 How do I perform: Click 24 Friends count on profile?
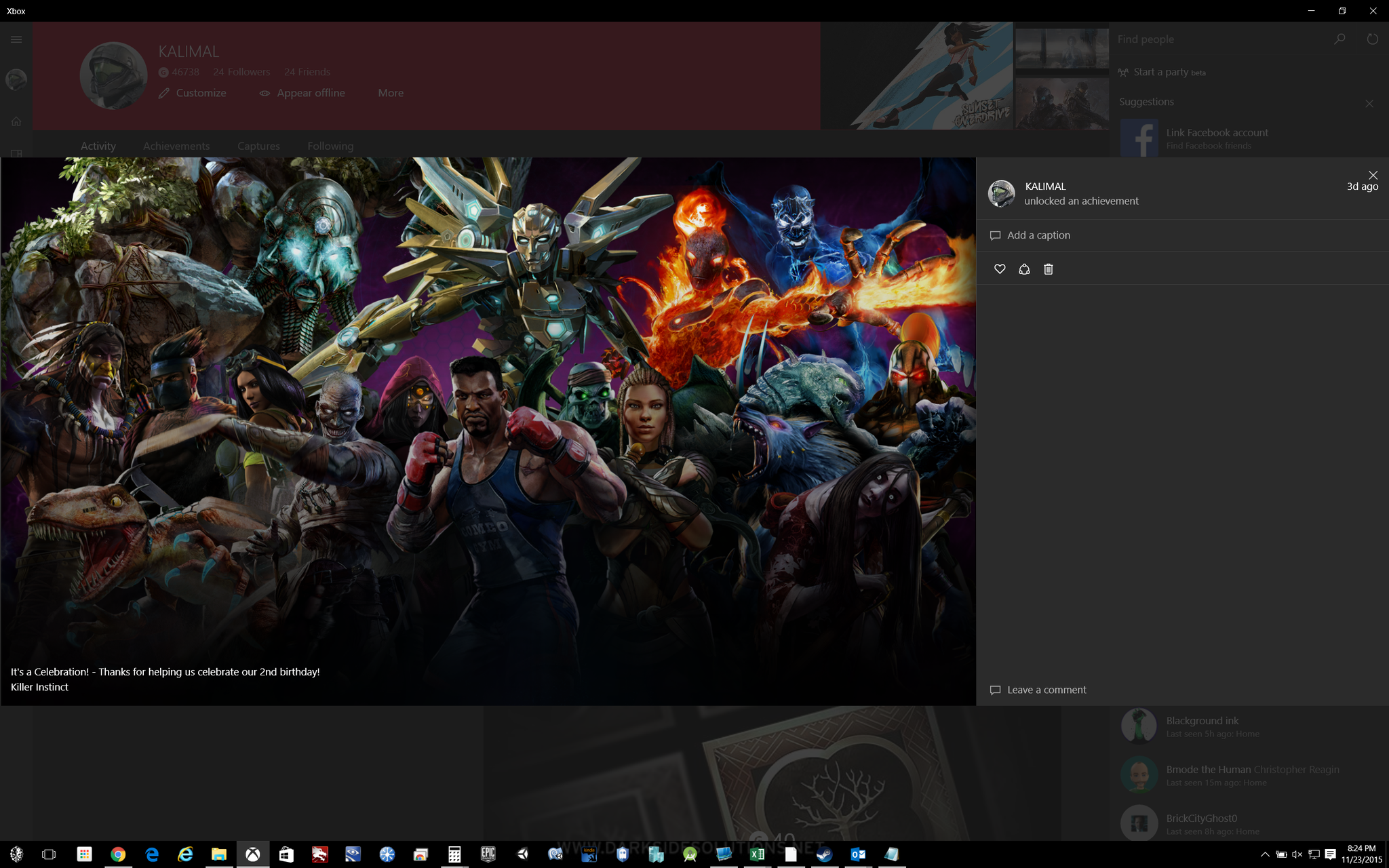pyautogui.click(x=307, y=72)
